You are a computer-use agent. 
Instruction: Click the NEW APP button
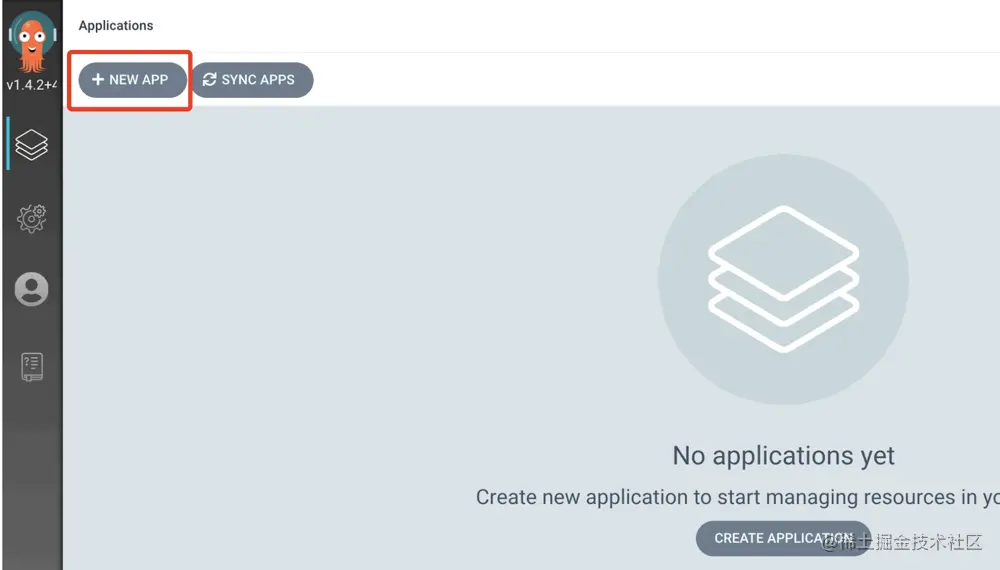(x=133, y=80)
